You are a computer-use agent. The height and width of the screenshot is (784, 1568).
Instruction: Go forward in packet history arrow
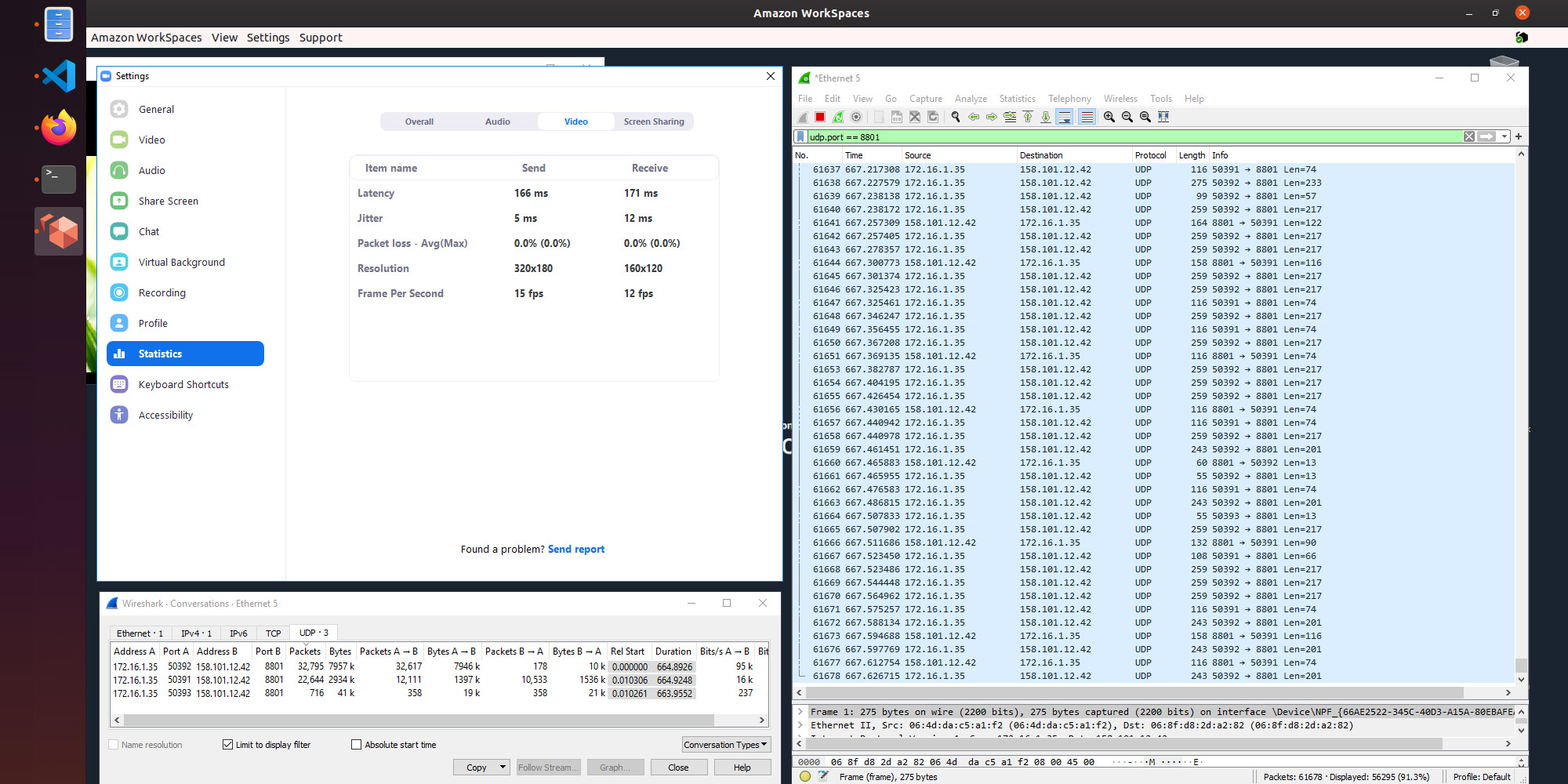pyautogui.click(x=992, y=117)
